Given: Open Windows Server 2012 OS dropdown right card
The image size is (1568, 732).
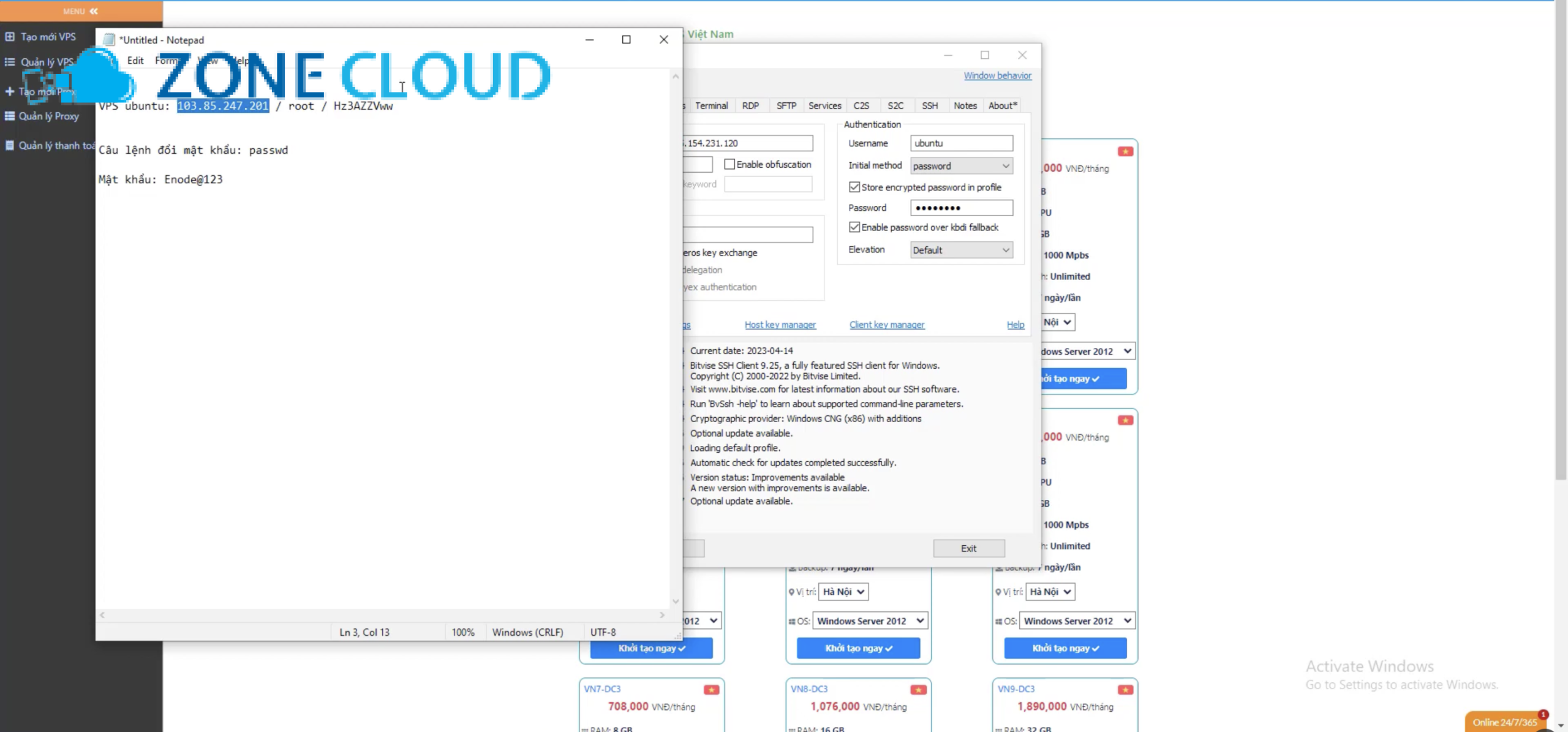Looking at the screenshot, I should click(1077, 621).
